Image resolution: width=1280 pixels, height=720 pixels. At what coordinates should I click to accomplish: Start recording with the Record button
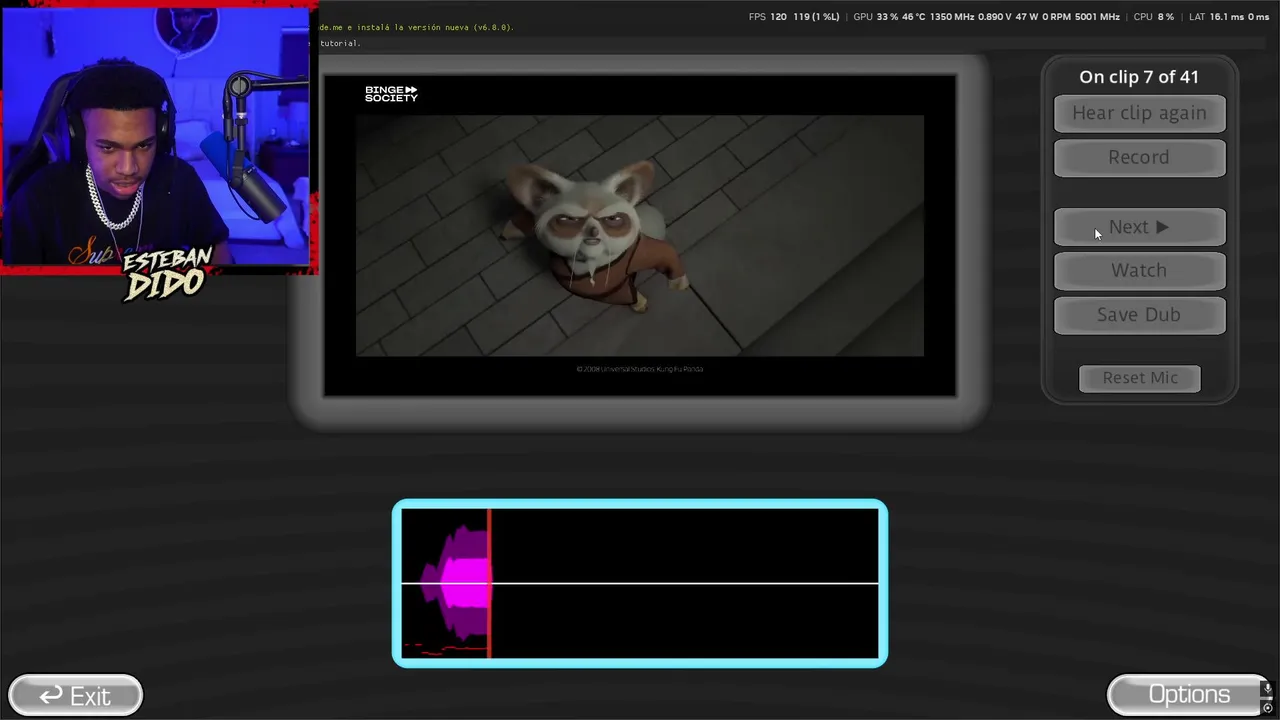(1139, 157)
